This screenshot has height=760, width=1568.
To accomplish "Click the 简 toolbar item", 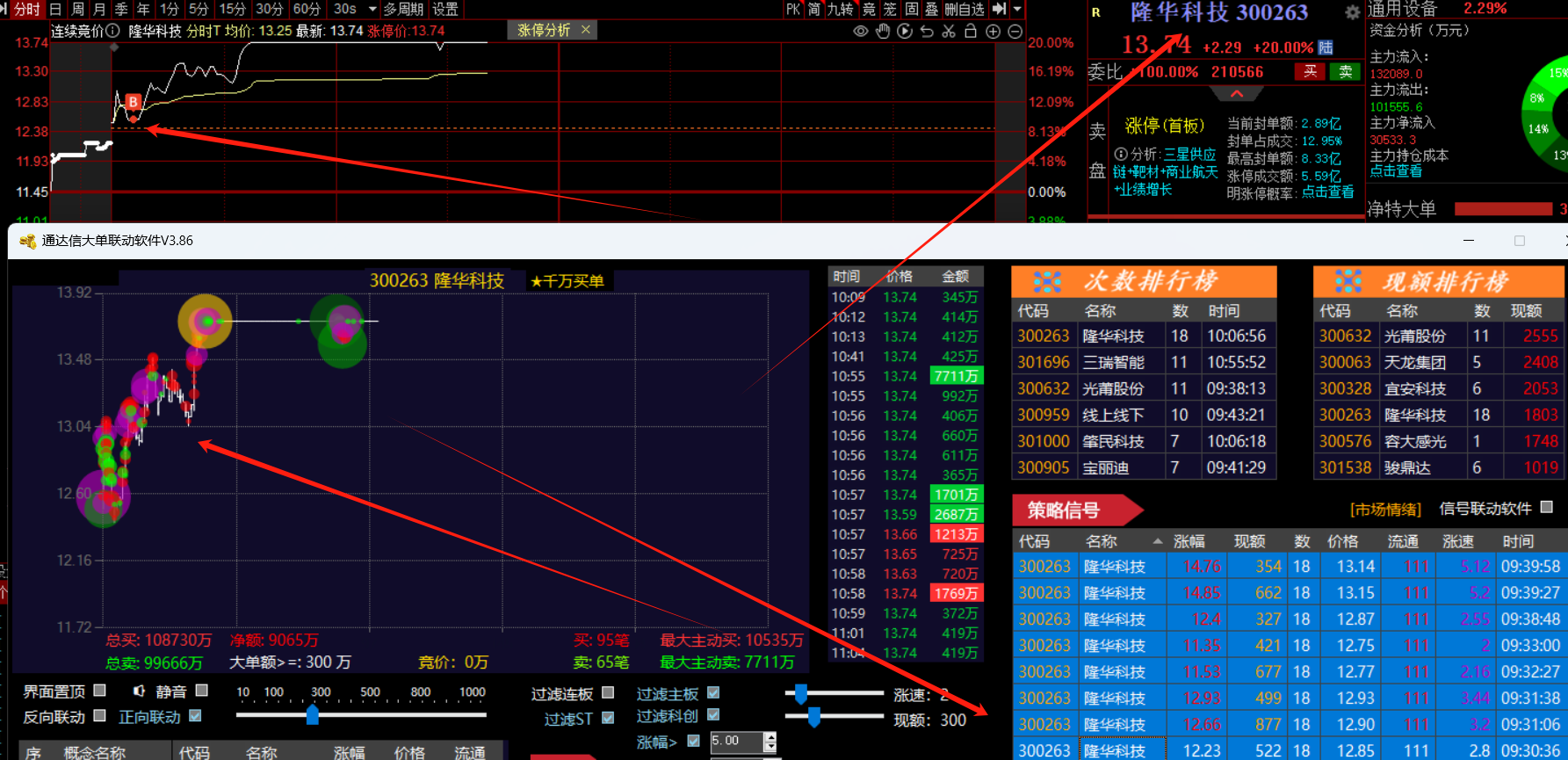I will pos(814,9).
